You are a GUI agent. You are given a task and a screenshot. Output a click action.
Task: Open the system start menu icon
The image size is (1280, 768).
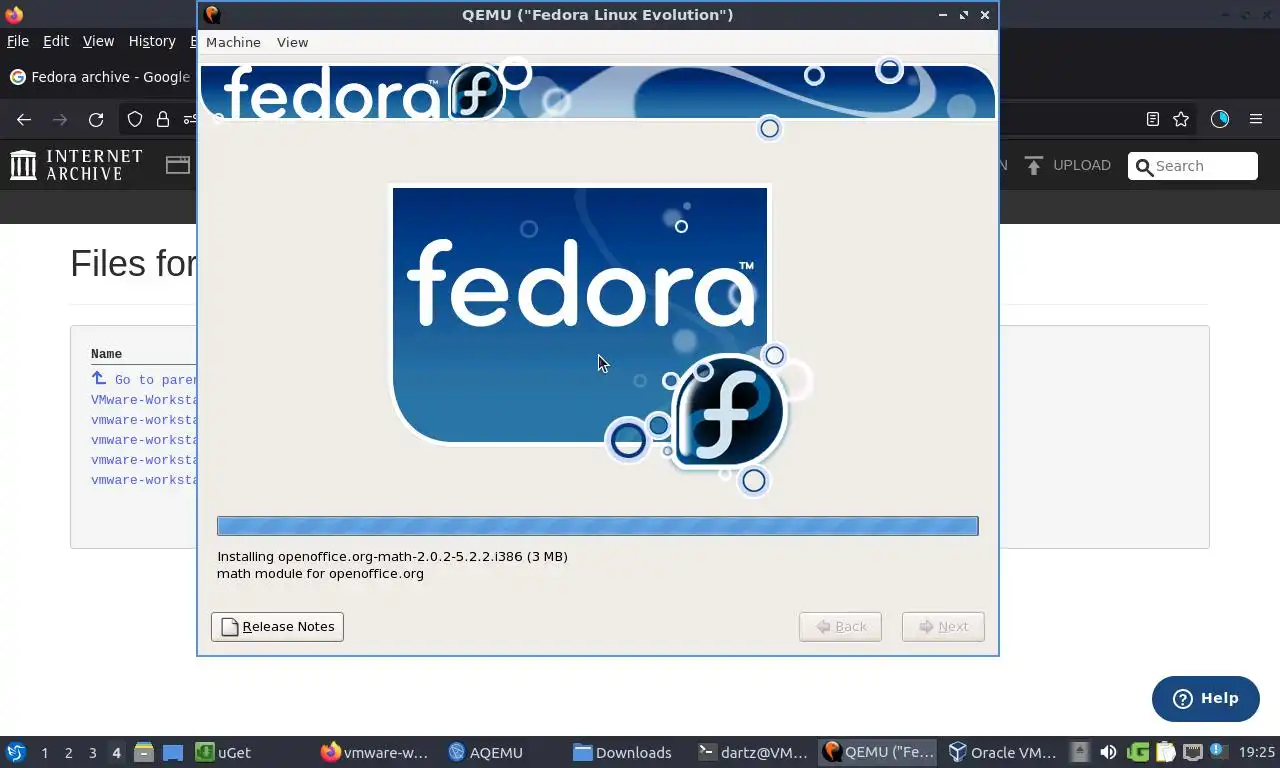tap(15, 752)
